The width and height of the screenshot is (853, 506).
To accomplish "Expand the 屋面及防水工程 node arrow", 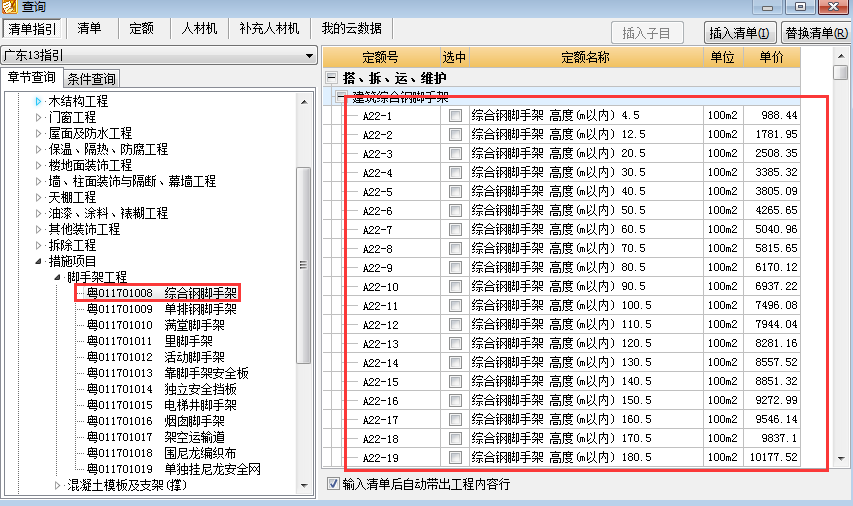I will click(38, 133).
